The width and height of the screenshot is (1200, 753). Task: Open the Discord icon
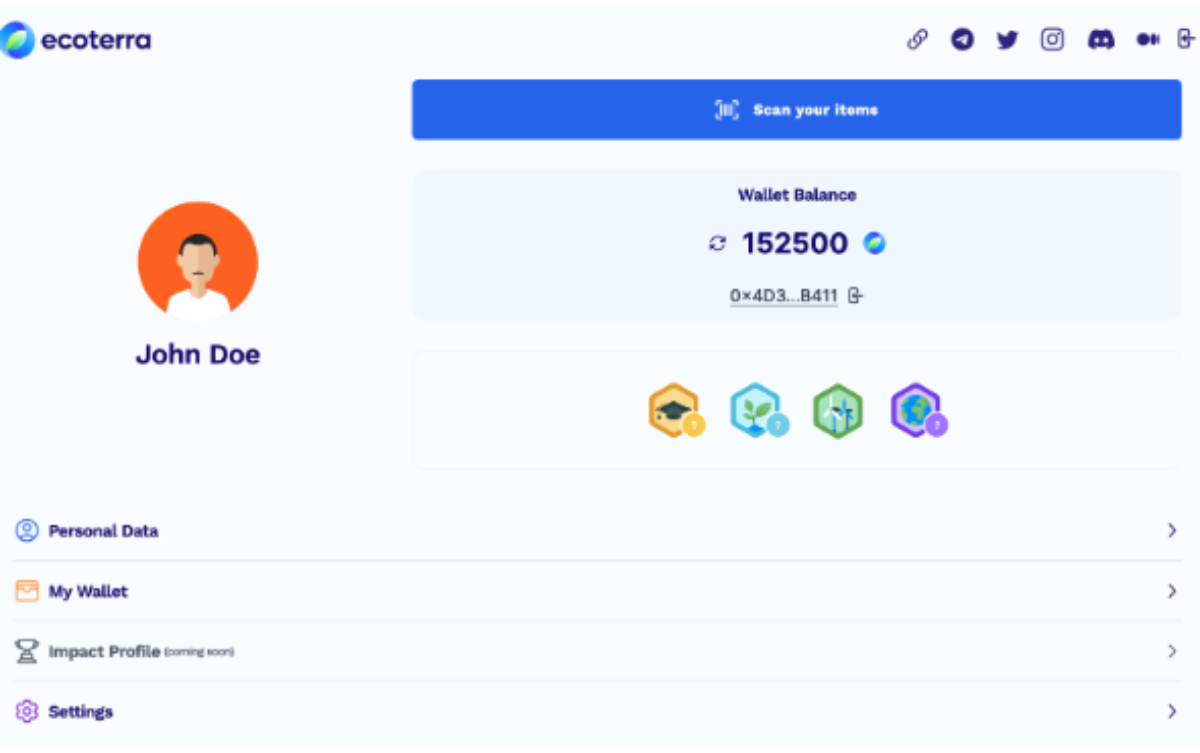1101,40
